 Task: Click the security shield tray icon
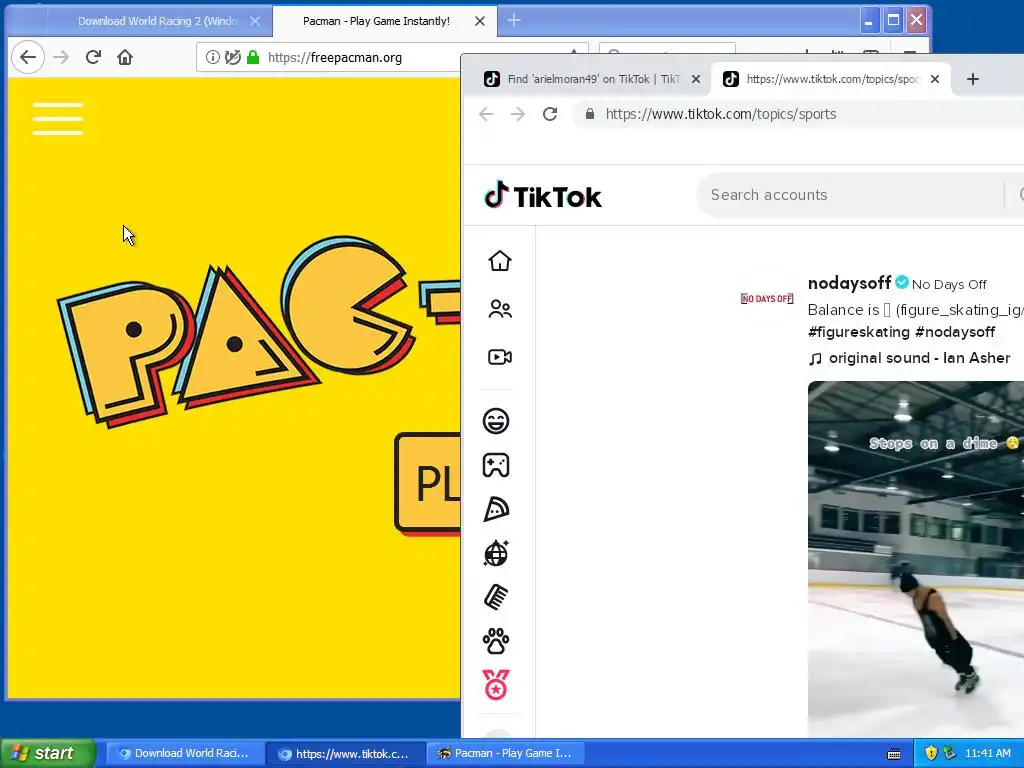coord(931,753)
